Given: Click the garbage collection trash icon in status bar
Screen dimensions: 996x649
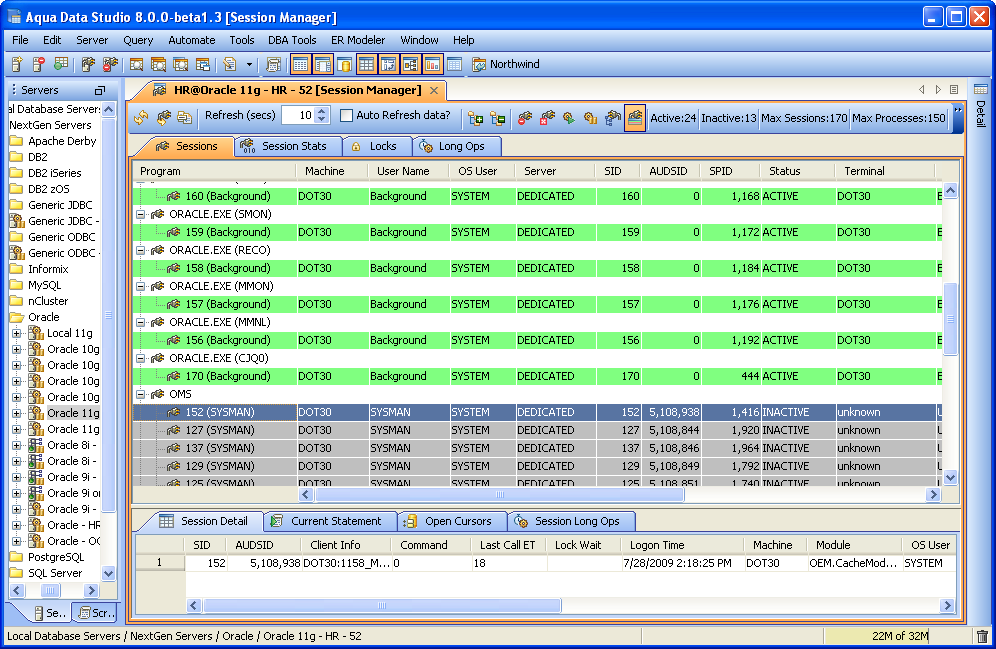Looking at the screenshot, I should 982,636.
